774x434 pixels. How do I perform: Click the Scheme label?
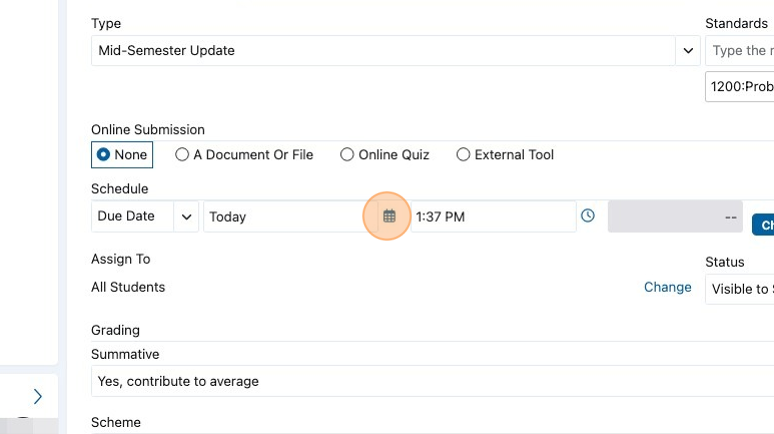(116, 422)
